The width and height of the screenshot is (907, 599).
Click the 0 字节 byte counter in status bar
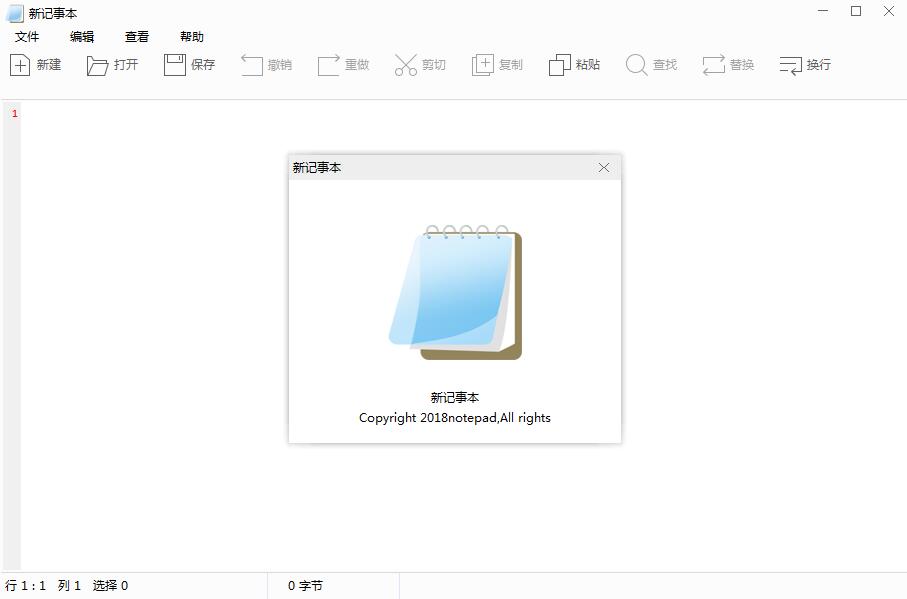pos(303,585)
